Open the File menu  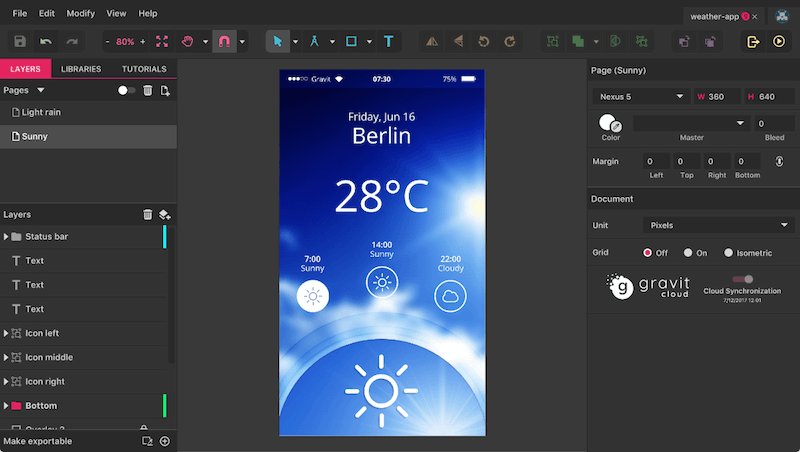(19, 13)
